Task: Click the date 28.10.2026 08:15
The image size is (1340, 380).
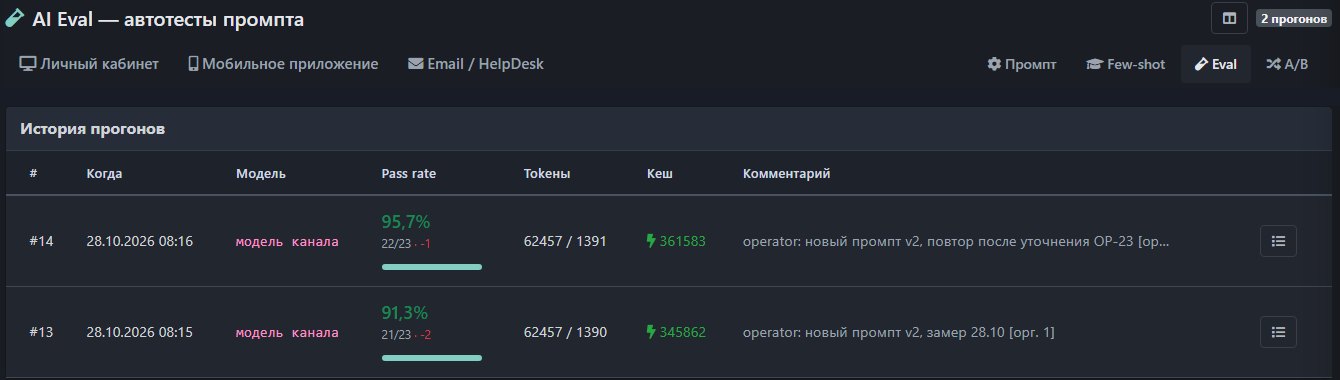Action: 140,332
